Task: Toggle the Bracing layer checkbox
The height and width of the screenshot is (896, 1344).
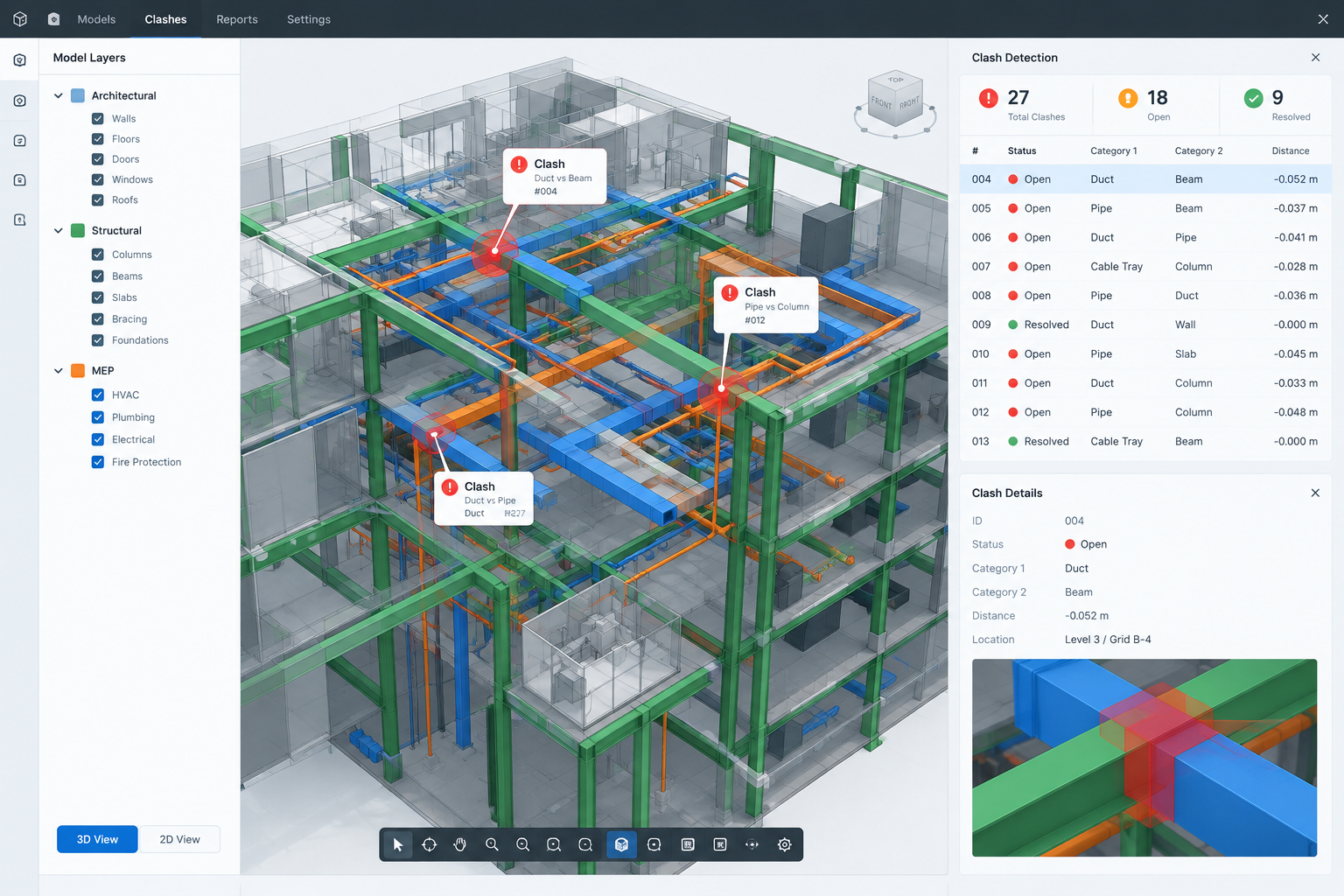Action: click(98, 319)
